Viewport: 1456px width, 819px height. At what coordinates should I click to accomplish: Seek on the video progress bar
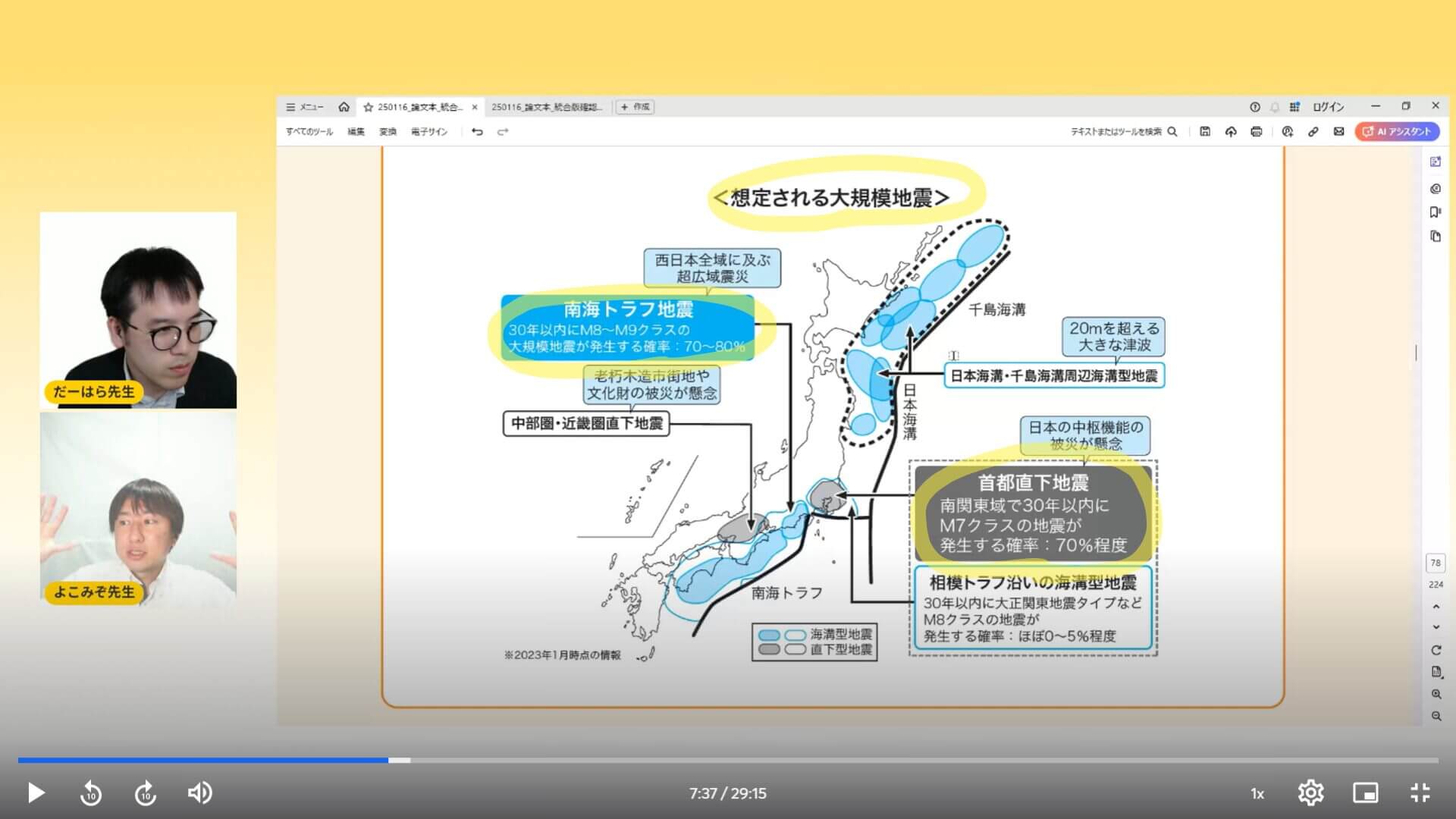point(728,760)
